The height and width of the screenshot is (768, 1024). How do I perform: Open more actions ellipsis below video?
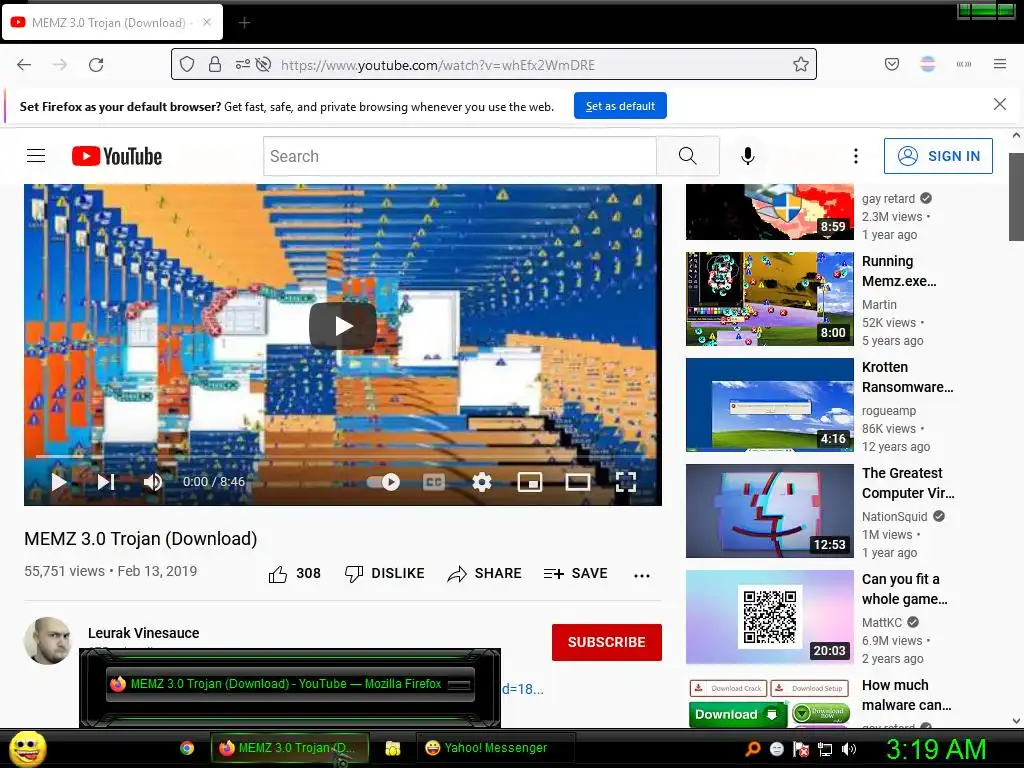point(642,575)
